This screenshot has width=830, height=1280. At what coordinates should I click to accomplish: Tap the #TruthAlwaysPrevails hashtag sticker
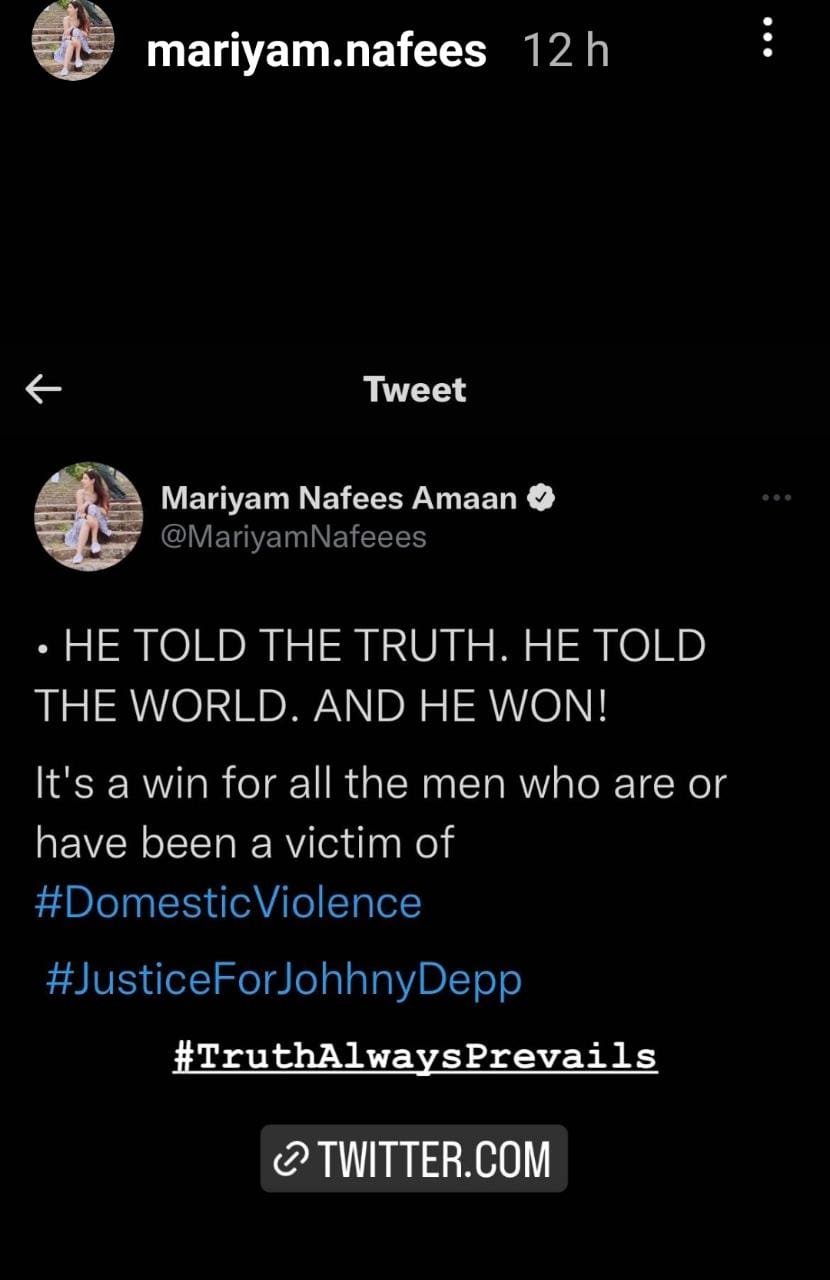pos(415,1055)
